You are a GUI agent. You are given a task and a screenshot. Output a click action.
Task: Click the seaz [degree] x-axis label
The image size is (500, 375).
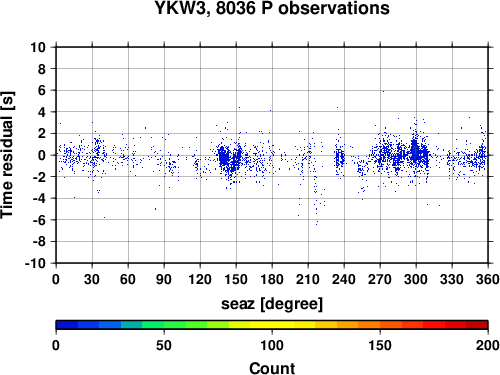pyautogui.click(x=272, y=304)
